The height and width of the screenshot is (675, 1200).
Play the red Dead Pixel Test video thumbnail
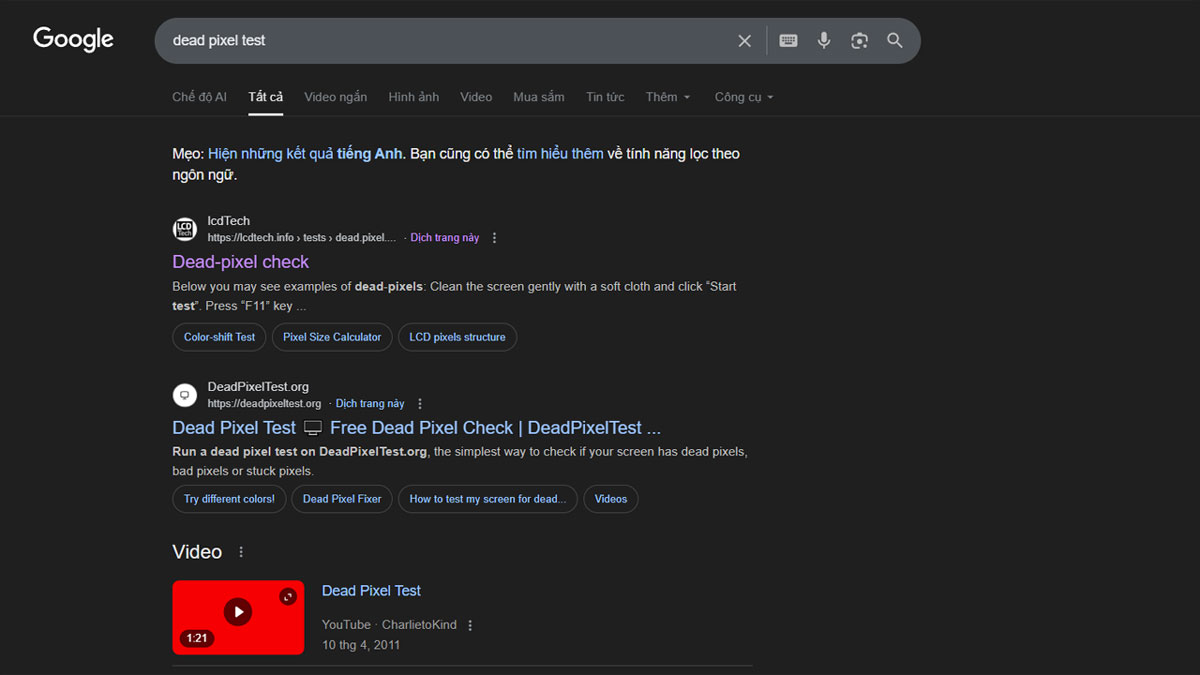[238, 612]
